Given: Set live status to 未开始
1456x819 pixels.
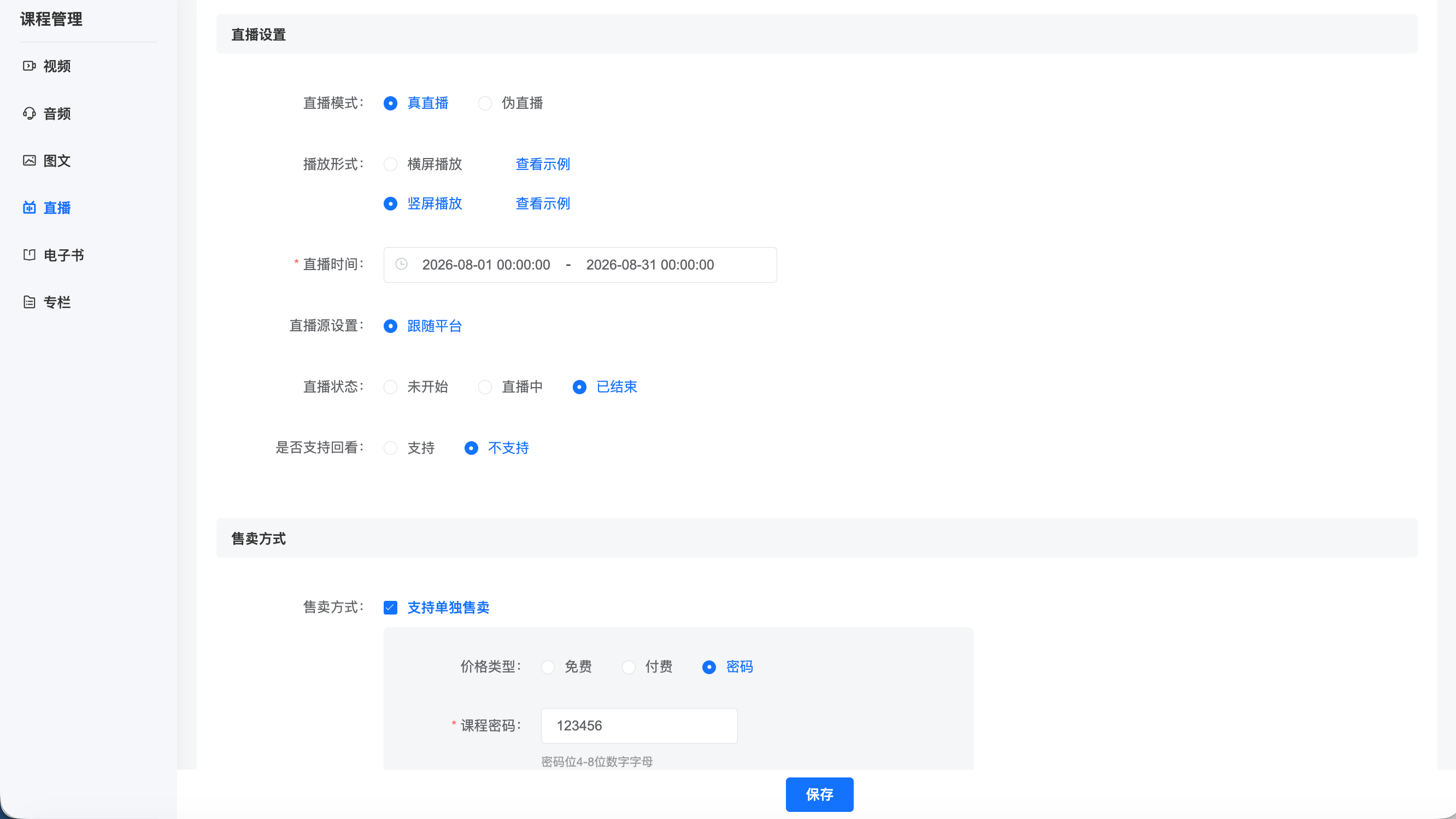Looking at the screenshot, I should [x=416, y=387].
